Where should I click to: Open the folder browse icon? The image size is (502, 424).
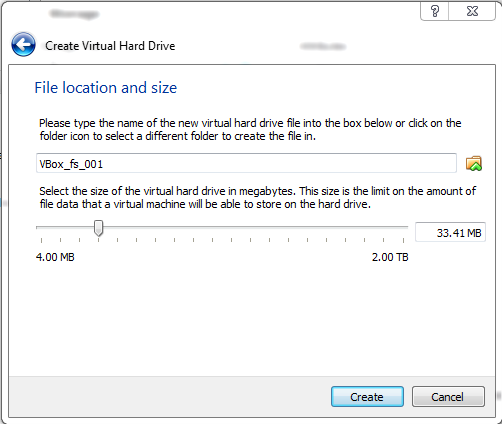tap(474, 163)
